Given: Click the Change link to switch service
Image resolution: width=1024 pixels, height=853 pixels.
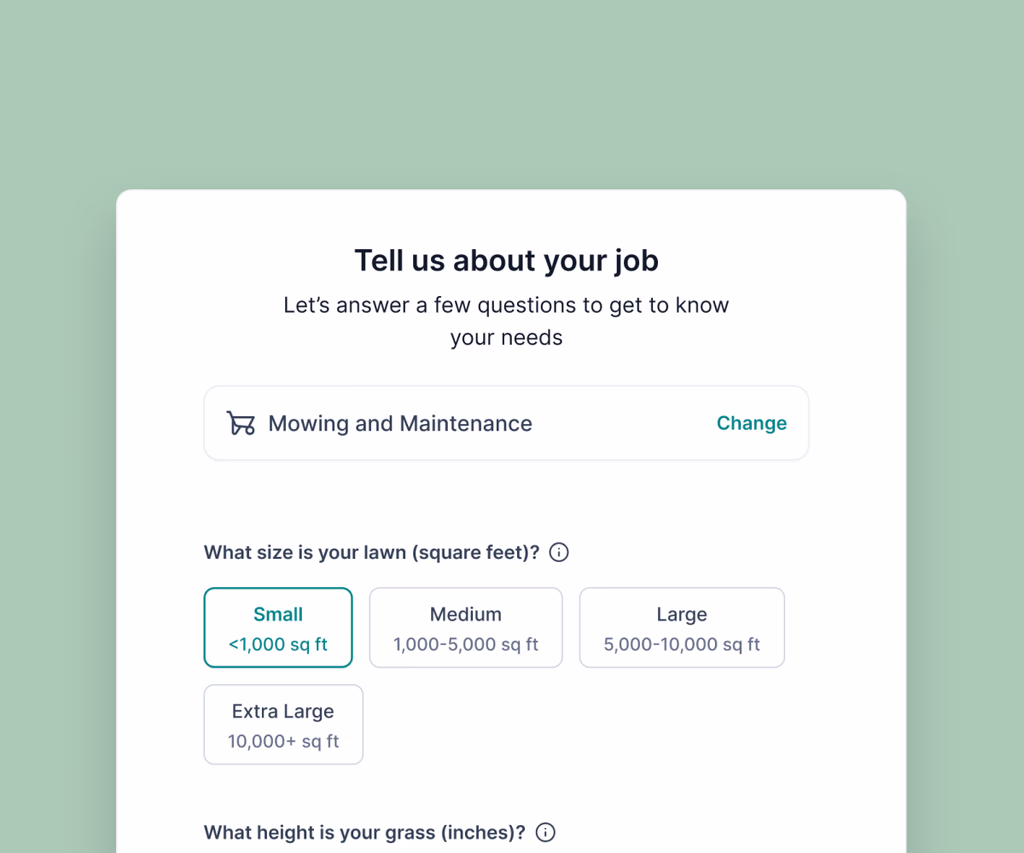Looking at the screenshot, I should coord(751,423).
